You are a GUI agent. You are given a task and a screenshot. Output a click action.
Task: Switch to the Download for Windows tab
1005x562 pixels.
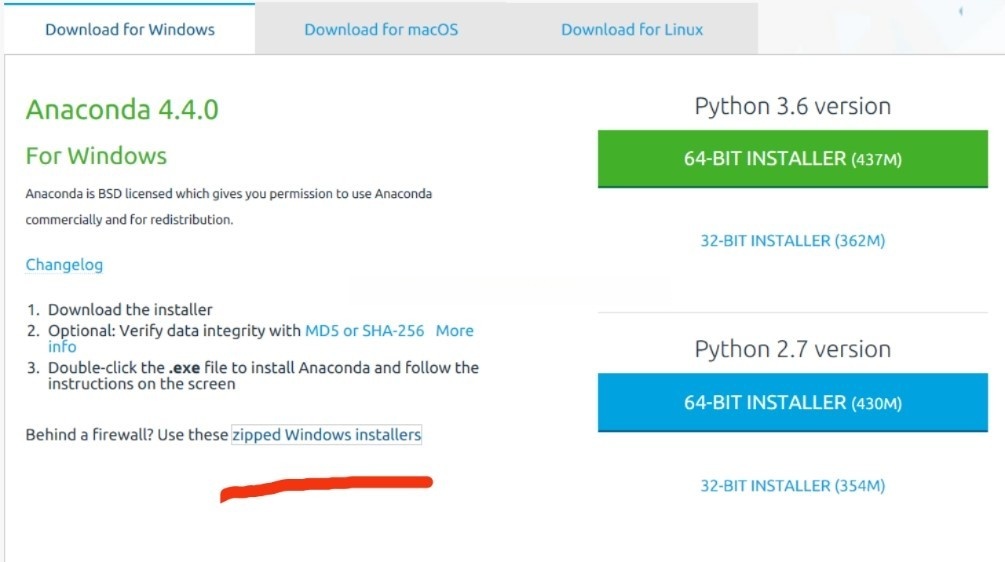click(x=130, y=29)
